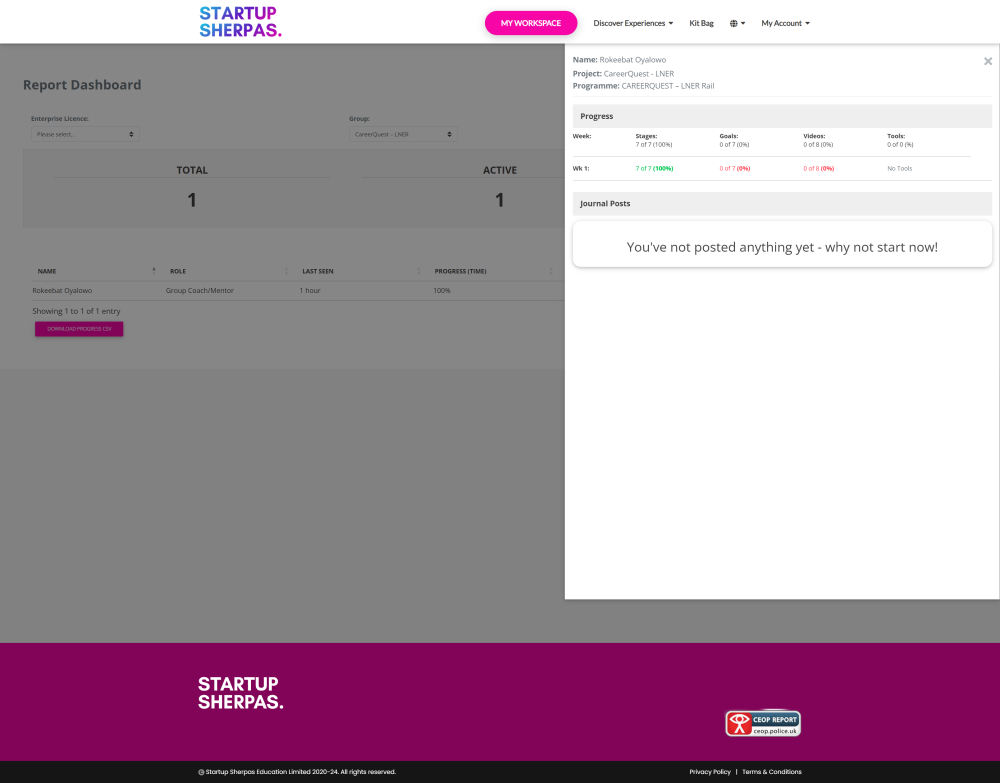This screenshot has height=783, width=1000.
Task: Click the 100% progress table cell
Action: (441, 290)
